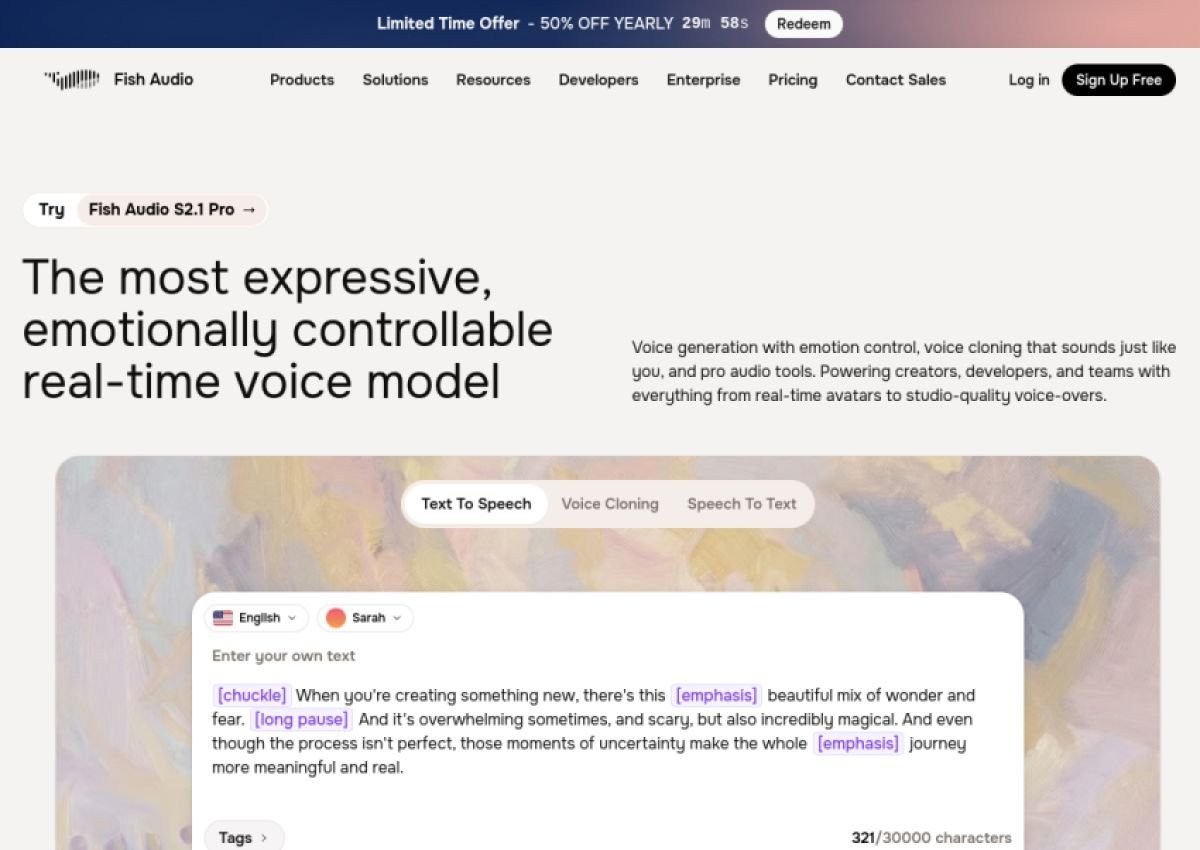Open the Sarah voice dropdown
This screenshot has width=1200, height=850.
[365, 618]
